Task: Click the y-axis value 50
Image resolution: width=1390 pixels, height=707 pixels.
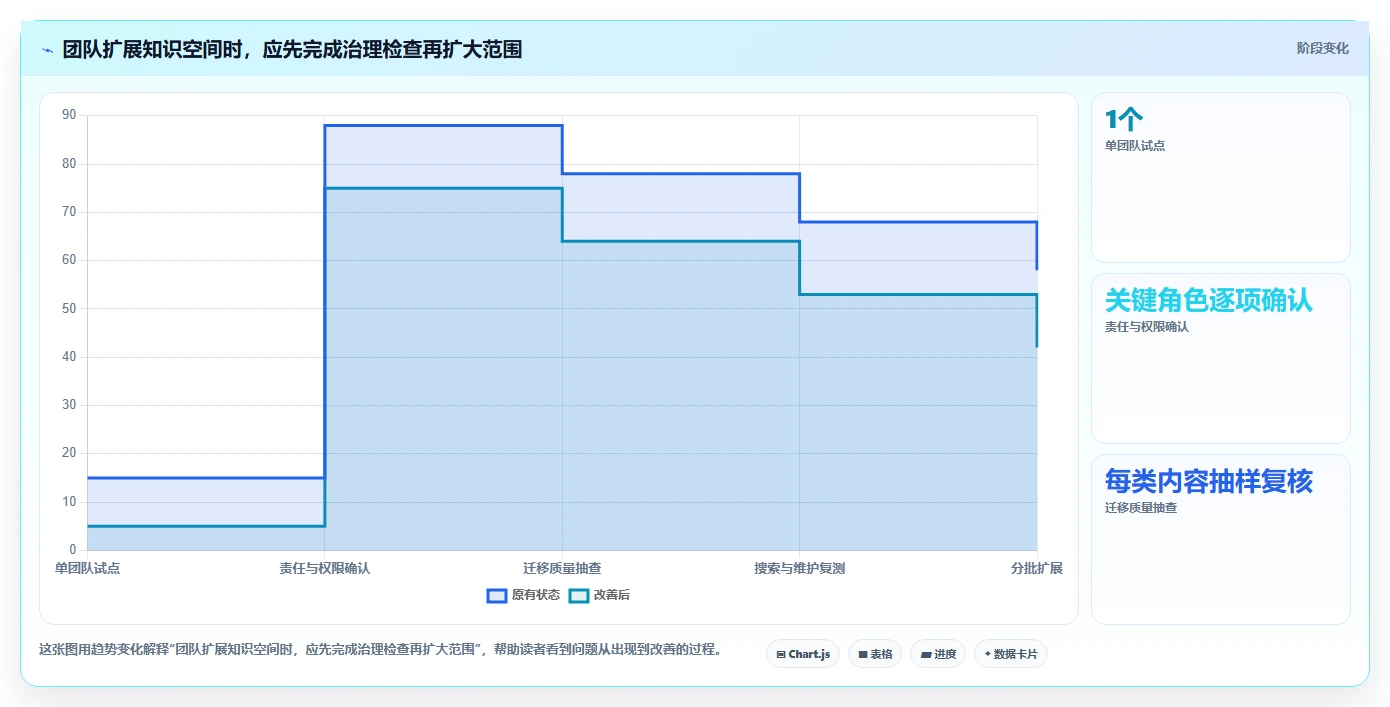Action: click(69, 308)
